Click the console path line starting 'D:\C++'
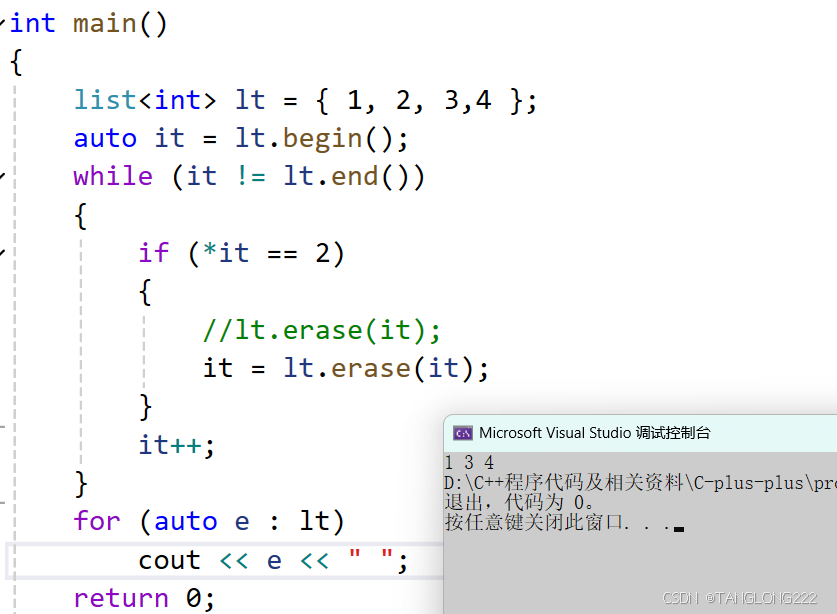Screen dimensions: 837x614 click(x=640, y=483)
